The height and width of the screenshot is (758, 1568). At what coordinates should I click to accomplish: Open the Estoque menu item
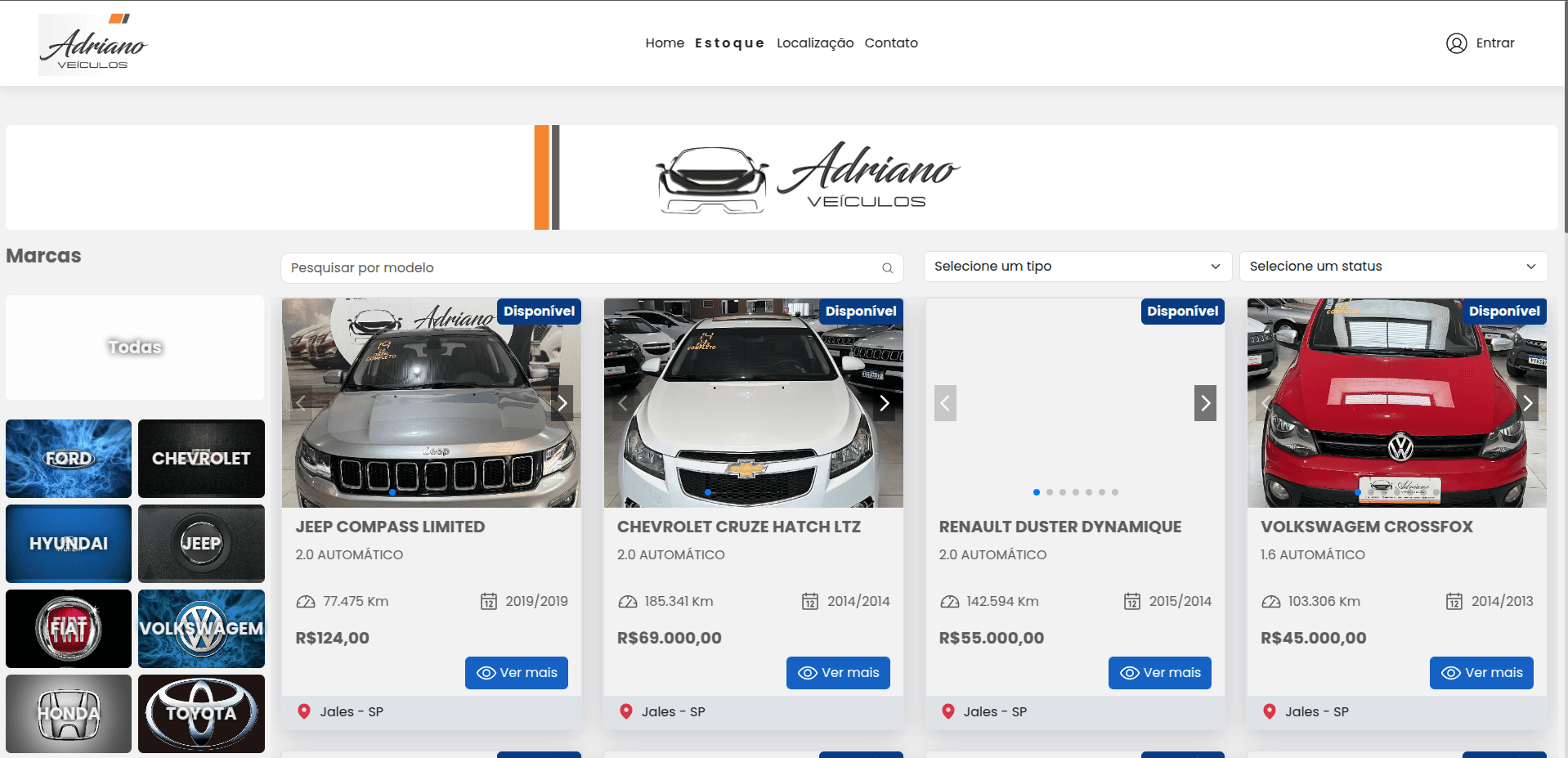click(x=729, y=43)
